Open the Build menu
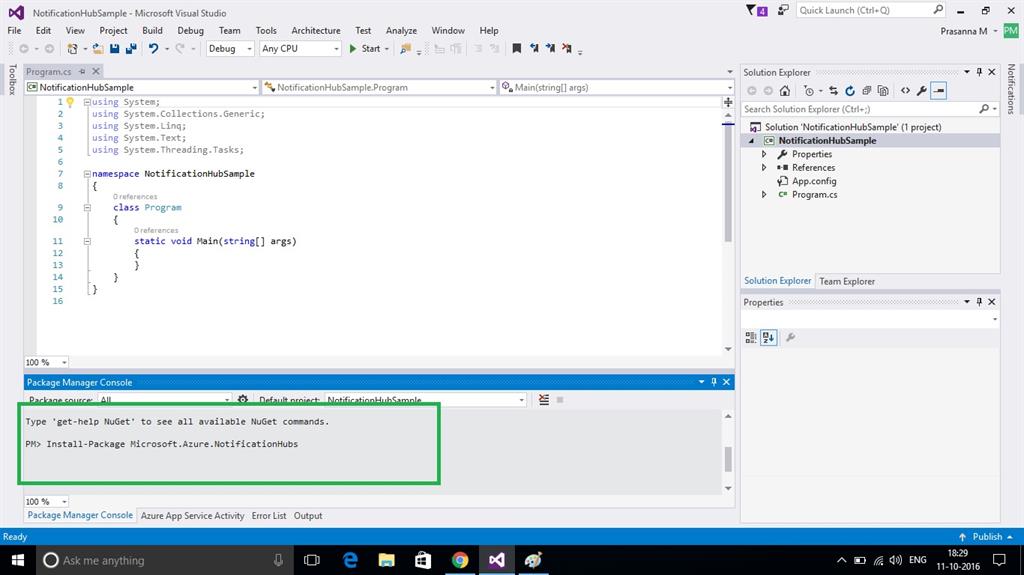Viewport: 1024px width, 575px height. (x=152, y=30)
